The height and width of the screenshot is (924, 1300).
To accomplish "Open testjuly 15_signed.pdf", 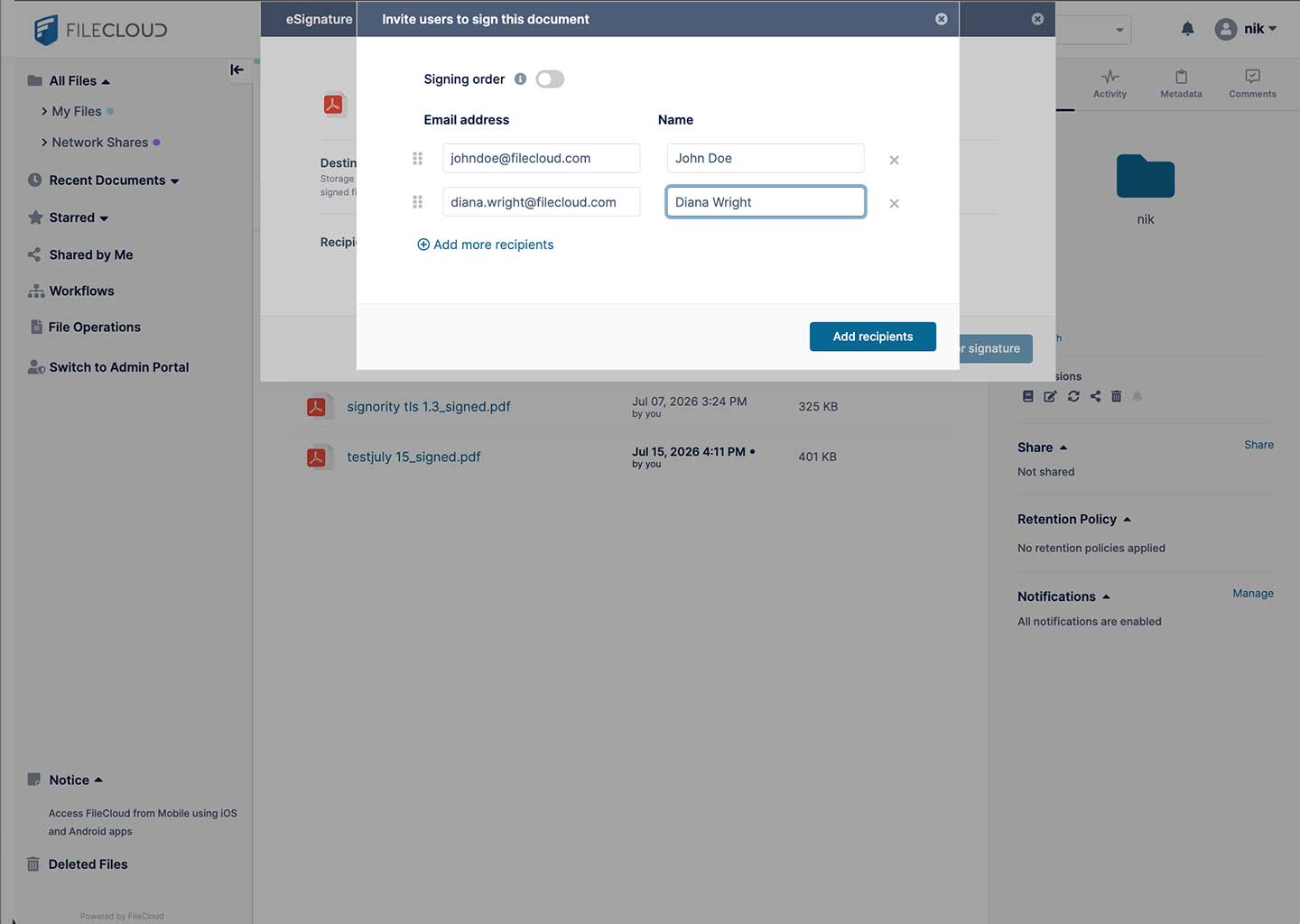I will [x=413, y=457].
